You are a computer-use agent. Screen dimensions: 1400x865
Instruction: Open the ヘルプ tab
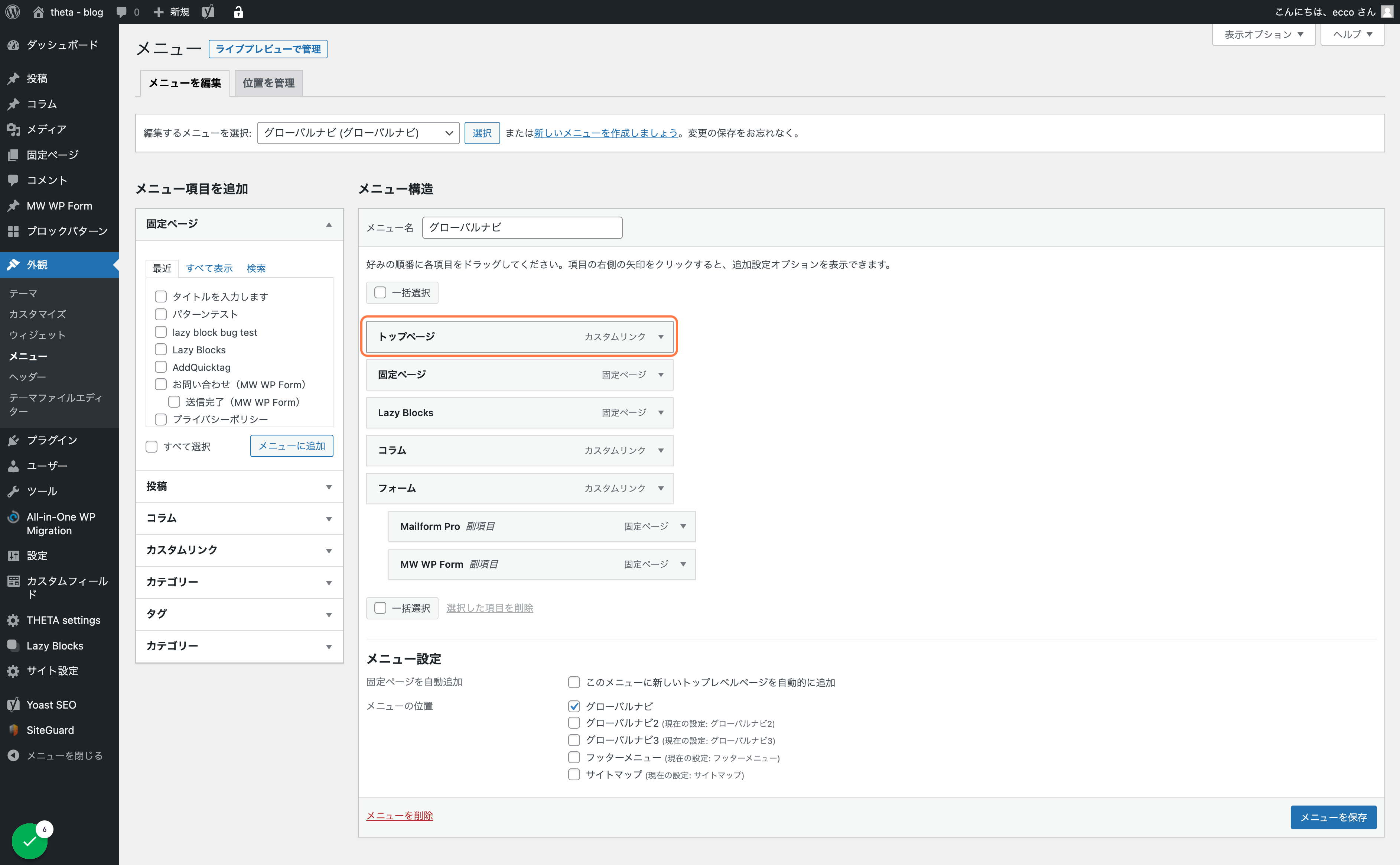click(1352, 34)
